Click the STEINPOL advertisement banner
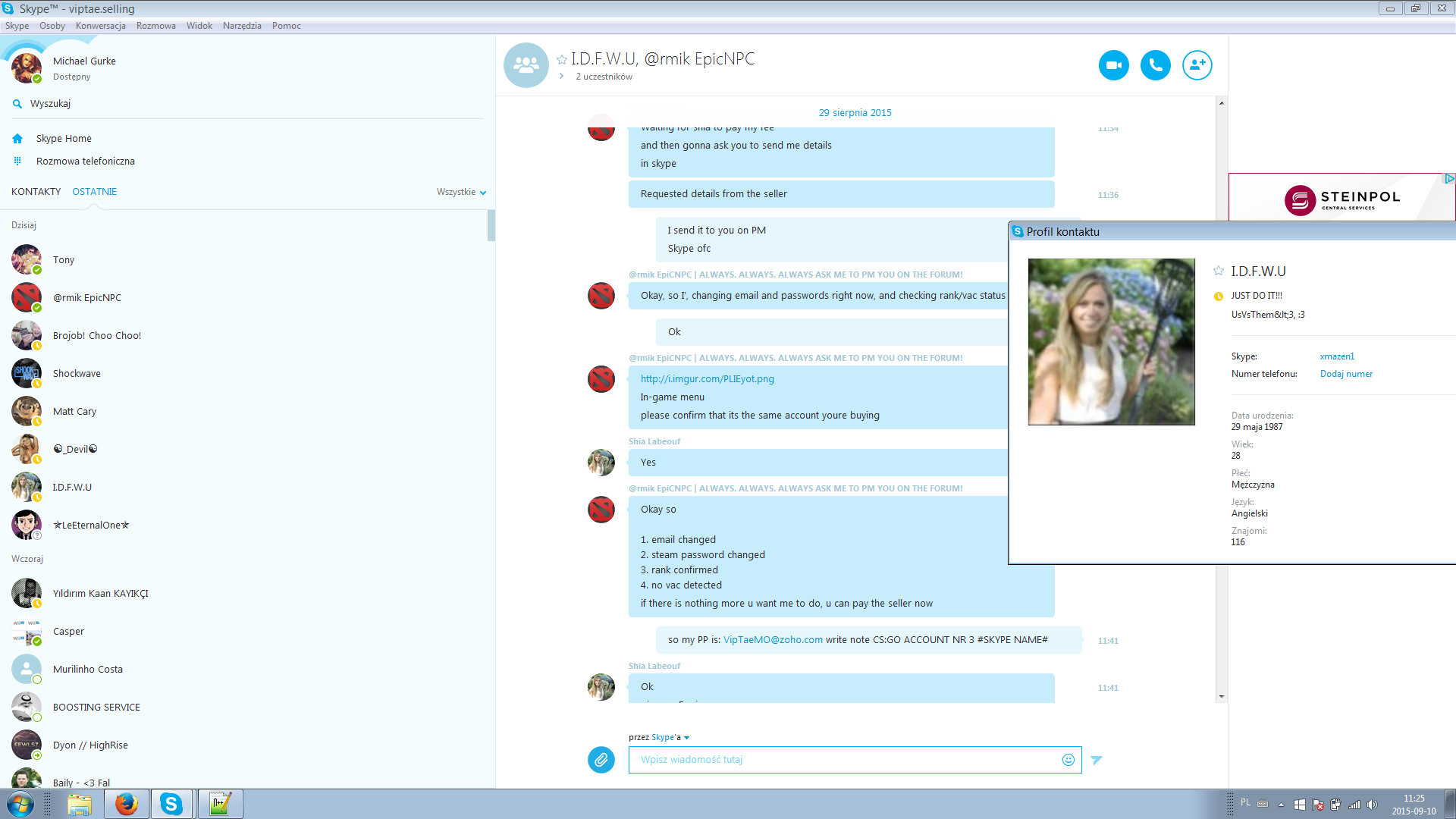The image size is (1456, 819). pos(1341,198)
